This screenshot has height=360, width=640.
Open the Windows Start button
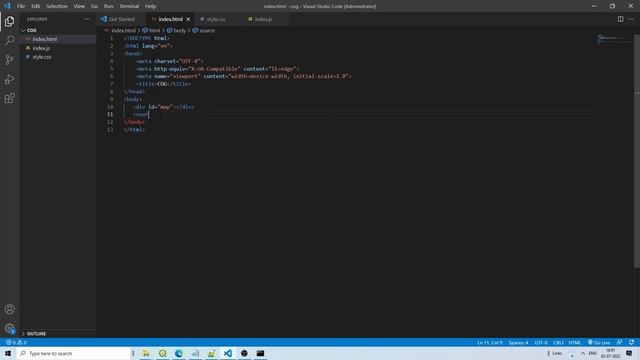(8, 353)
